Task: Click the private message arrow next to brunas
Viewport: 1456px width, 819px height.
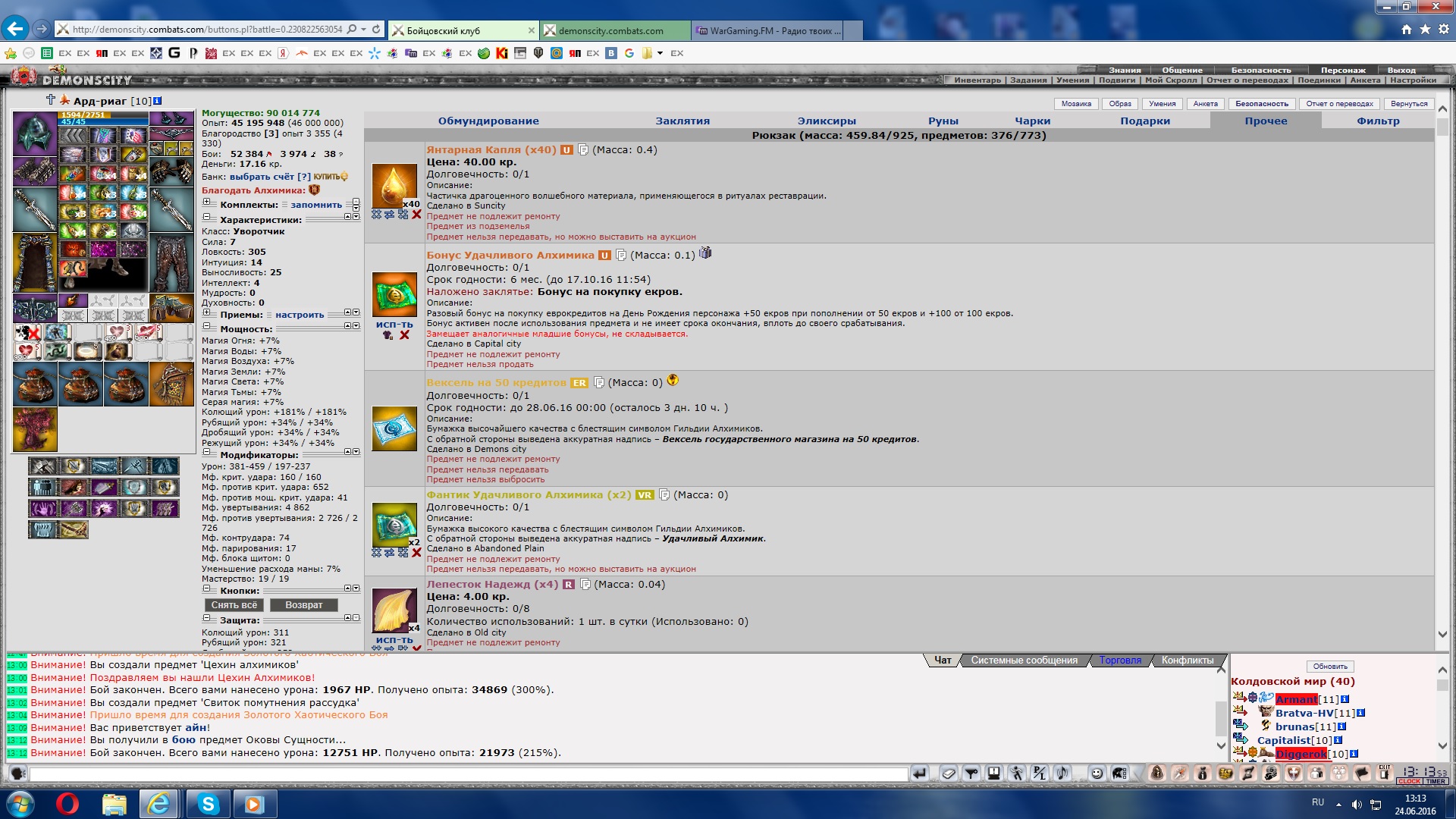Action: coord(1241,726)
